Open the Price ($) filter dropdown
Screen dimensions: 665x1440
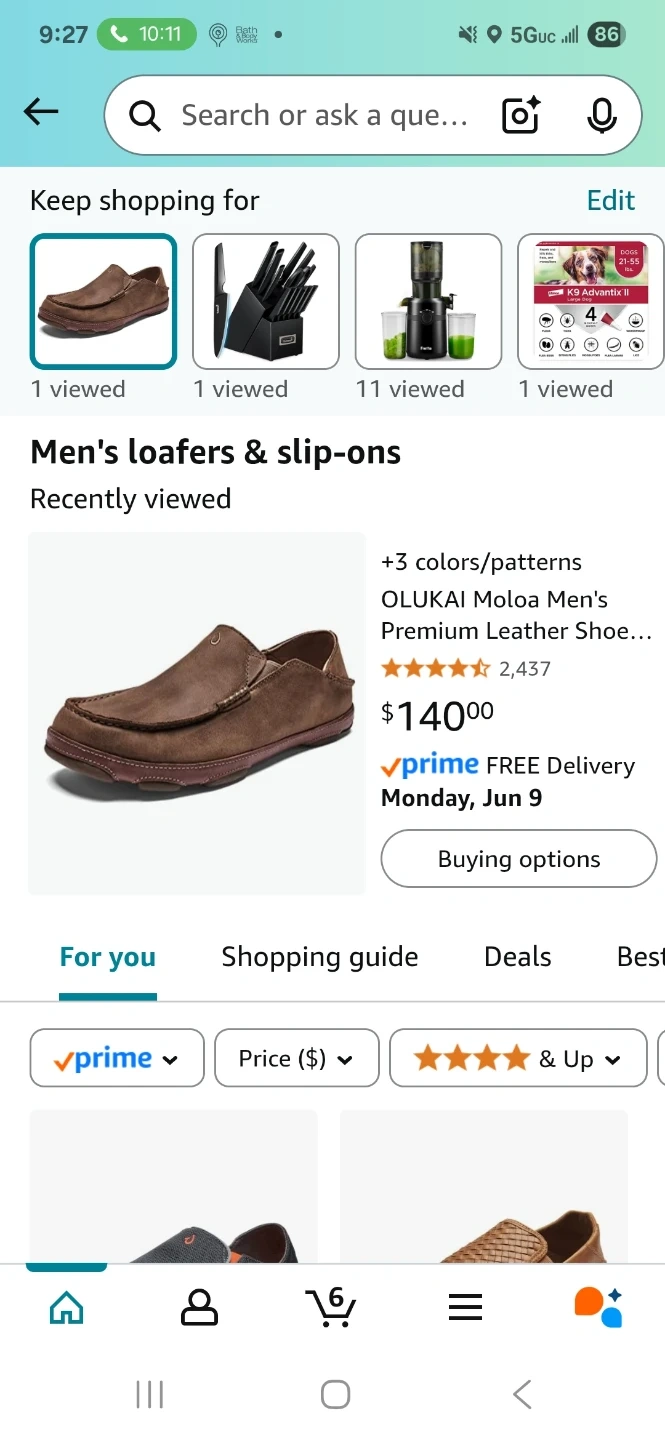pos(296,1058)
